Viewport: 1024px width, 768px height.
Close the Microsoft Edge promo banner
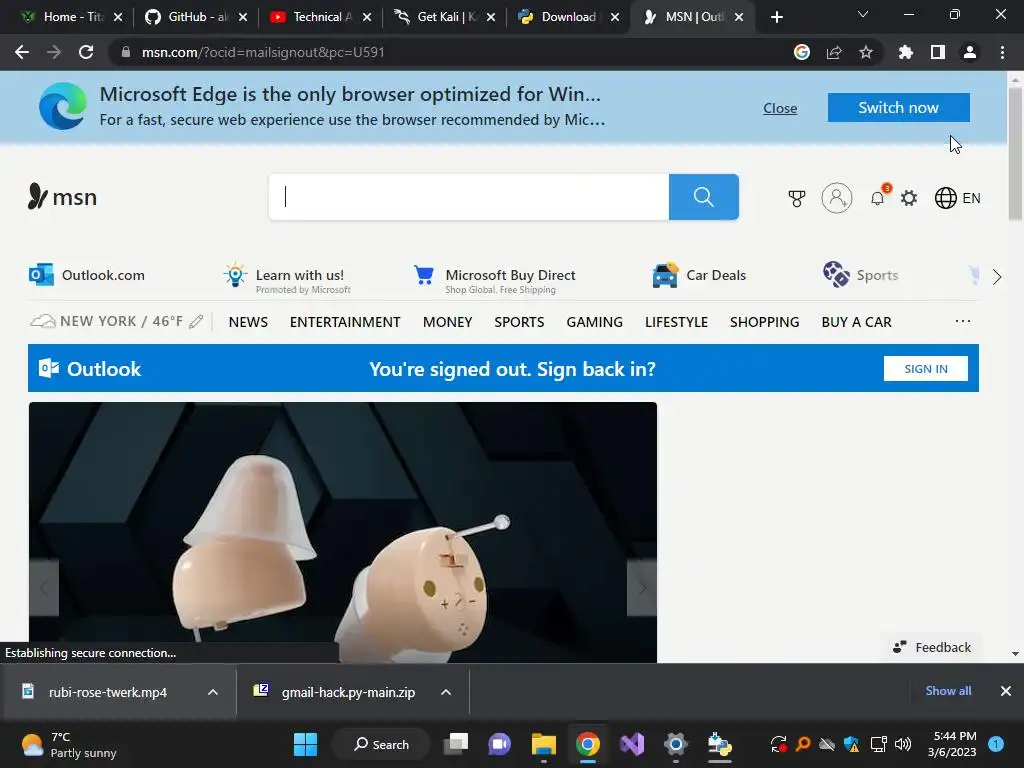tap(780, 108)
